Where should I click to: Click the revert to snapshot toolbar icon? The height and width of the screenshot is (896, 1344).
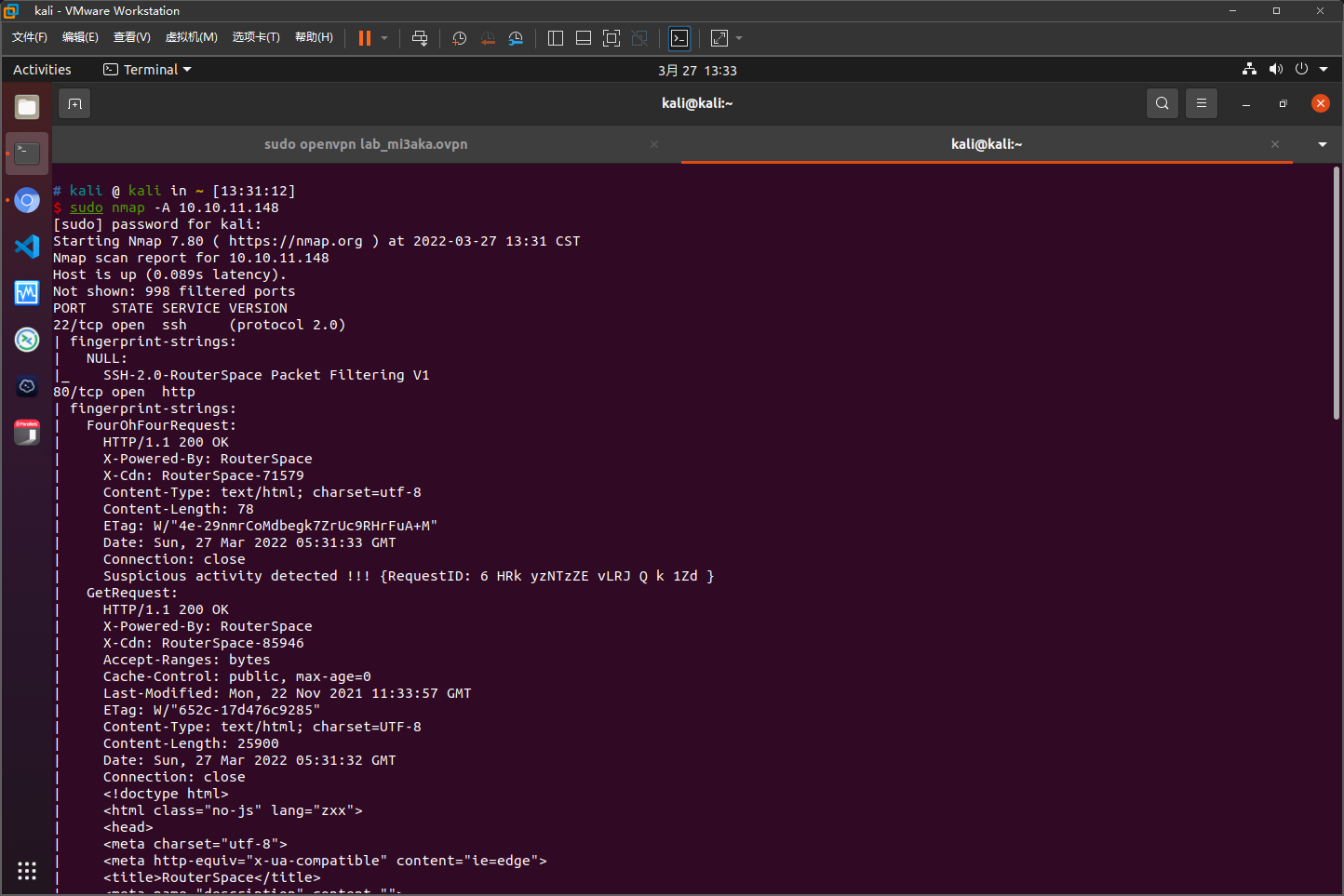click(x=488, y=38)
